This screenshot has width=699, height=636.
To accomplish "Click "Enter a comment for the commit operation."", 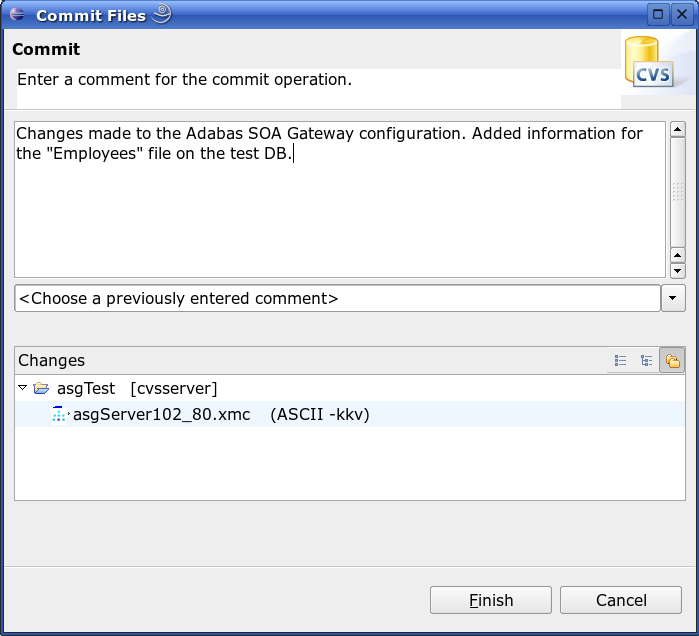I will point(185,79).
